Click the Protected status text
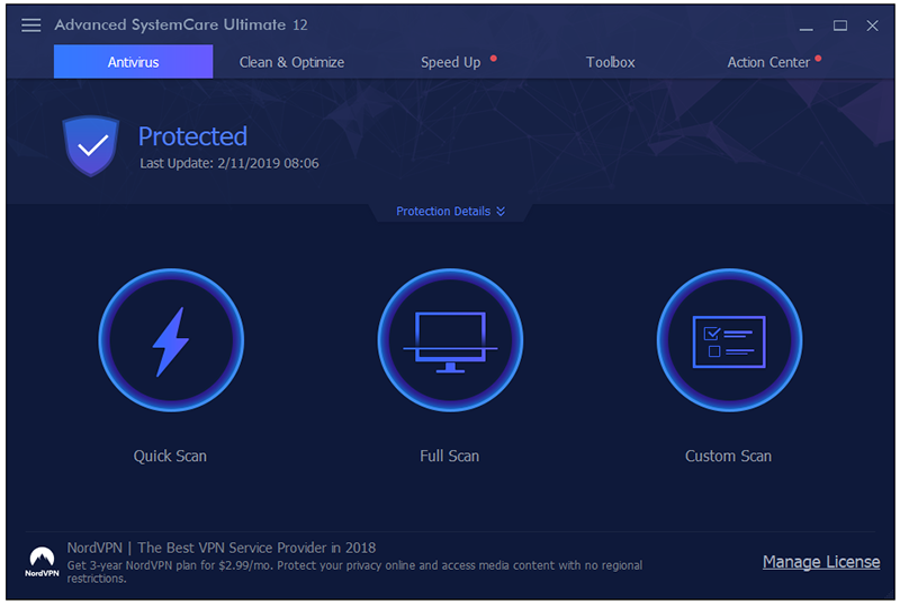900x603 pixels. point(192,136)
